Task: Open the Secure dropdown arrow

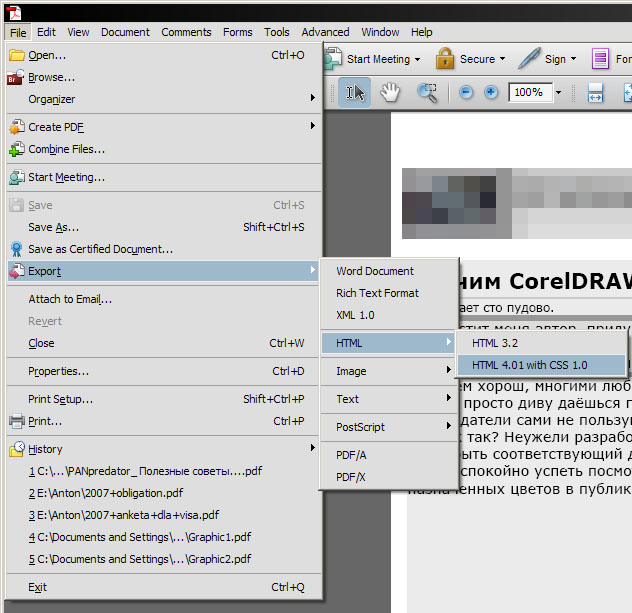Action: [502, 59]
